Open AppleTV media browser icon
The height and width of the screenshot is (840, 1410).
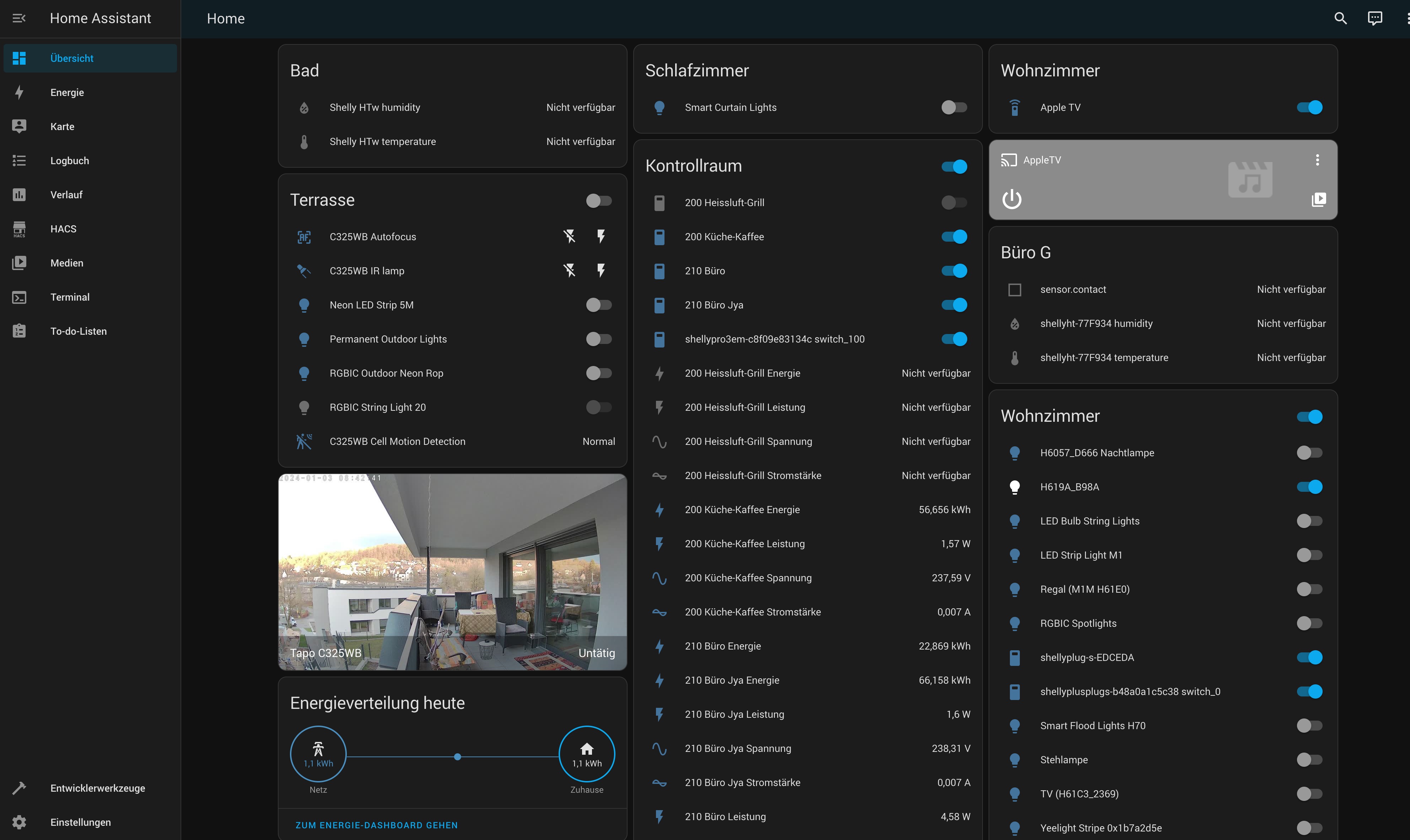(1318, 199)
